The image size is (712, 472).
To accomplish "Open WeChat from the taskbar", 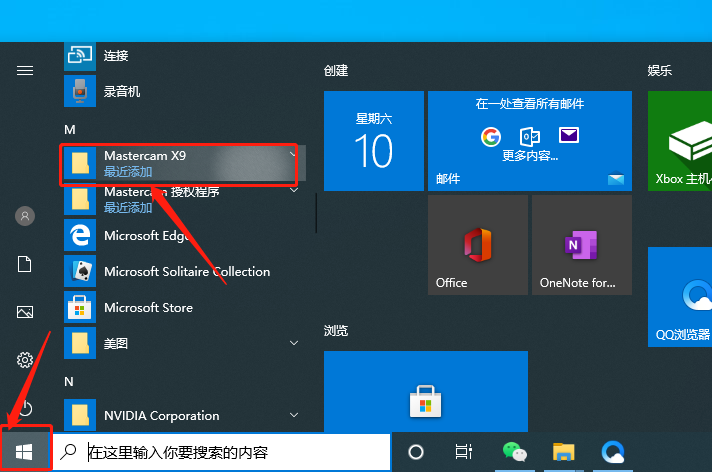I will coord(514,452).
